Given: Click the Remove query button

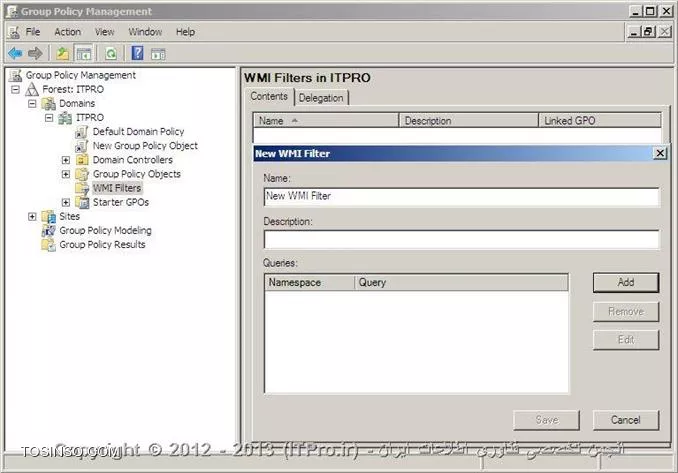Looking at the screenshot, I should [x=626, y=311].
